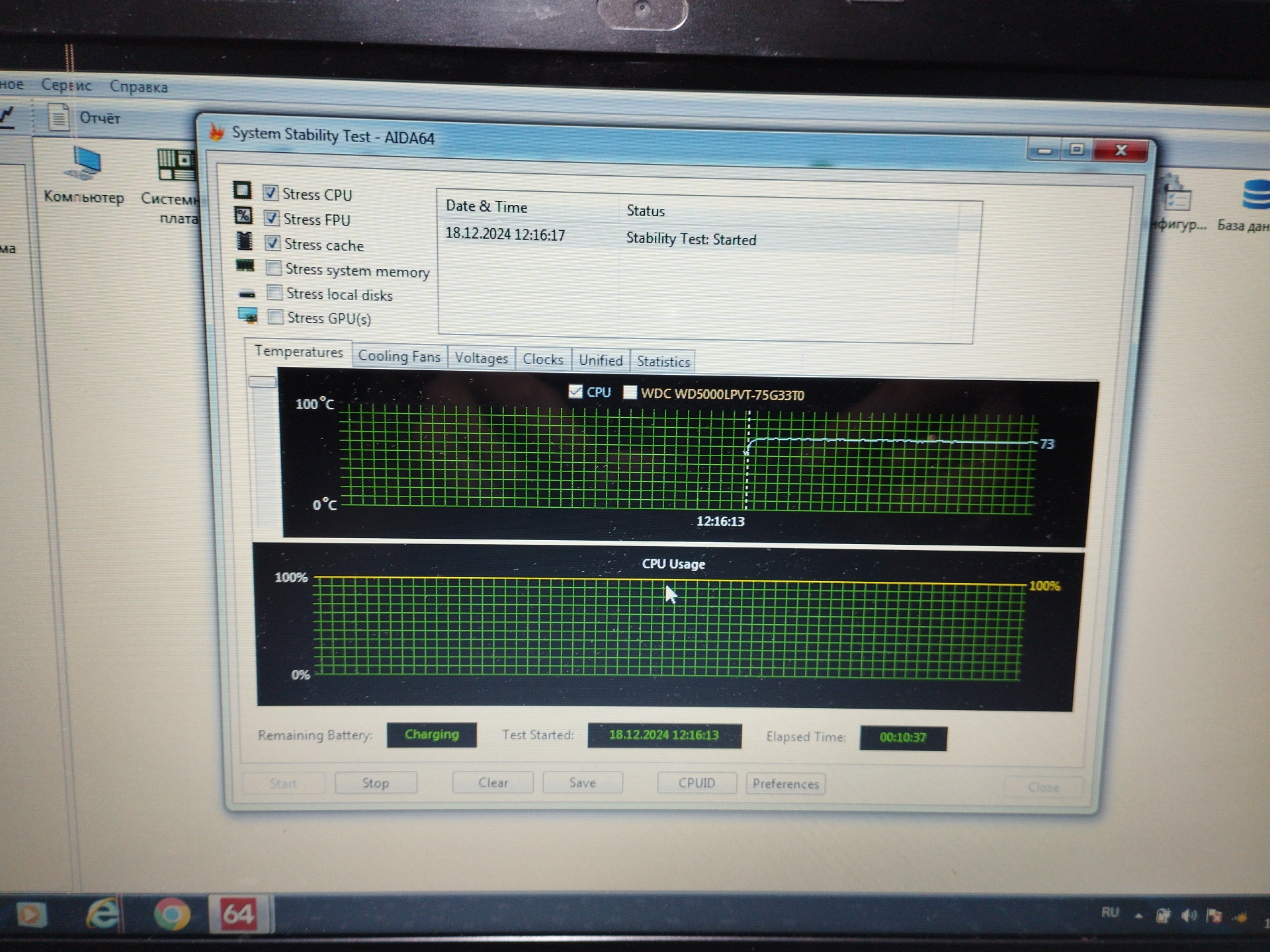This screenshot has width=1270, height=952.
Task: Open Google Chrome from the taskbar
Action: (172, 915)
